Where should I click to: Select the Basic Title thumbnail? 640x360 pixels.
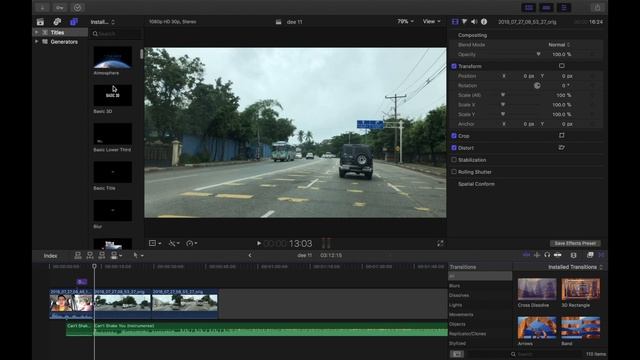pyautogui.click(x=112, y=172)
